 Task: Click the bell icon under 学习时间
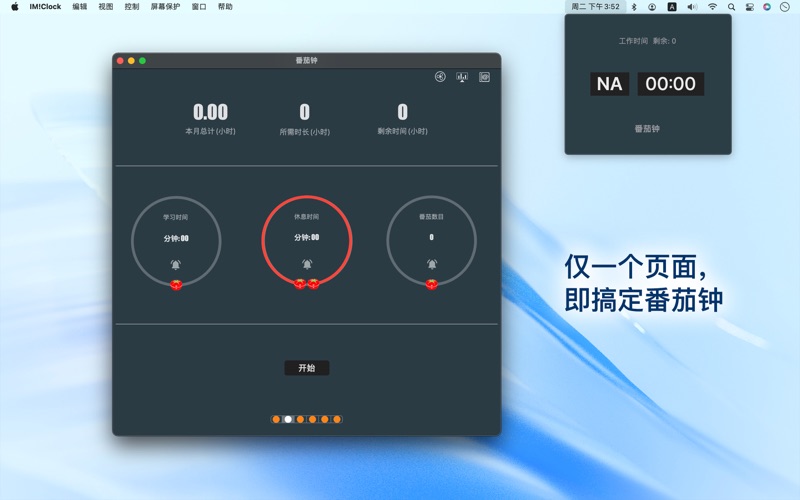[176, 264]
